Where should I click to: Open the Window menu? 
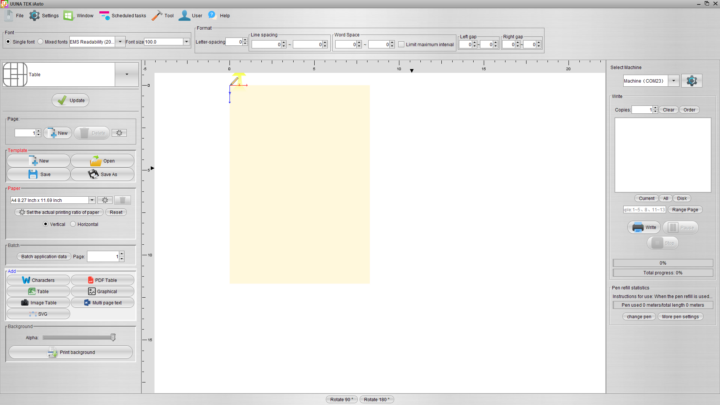point(79,16)
